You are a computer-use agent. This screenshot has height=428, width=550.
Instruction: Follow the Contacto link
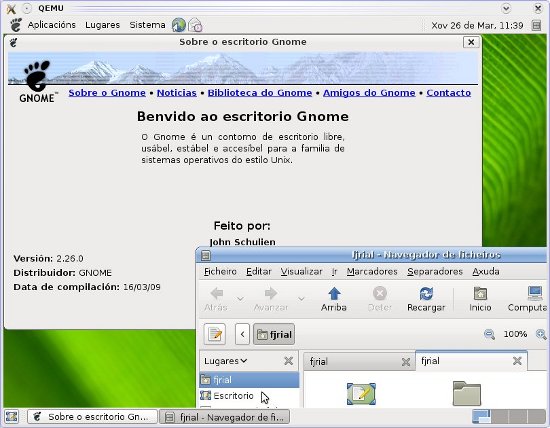(449, 93)
